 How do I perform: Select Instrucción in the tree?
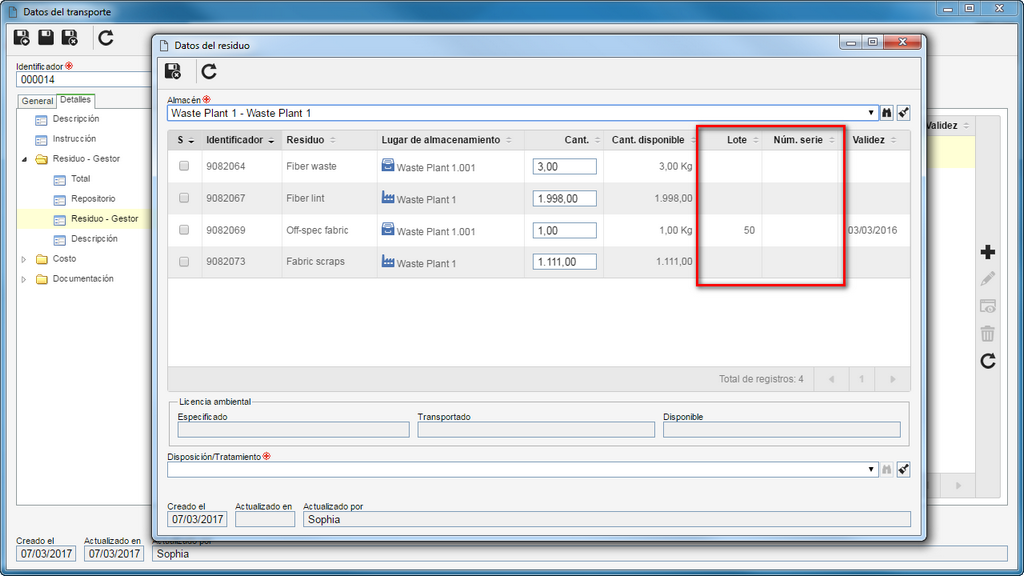(x=74, y=138)
